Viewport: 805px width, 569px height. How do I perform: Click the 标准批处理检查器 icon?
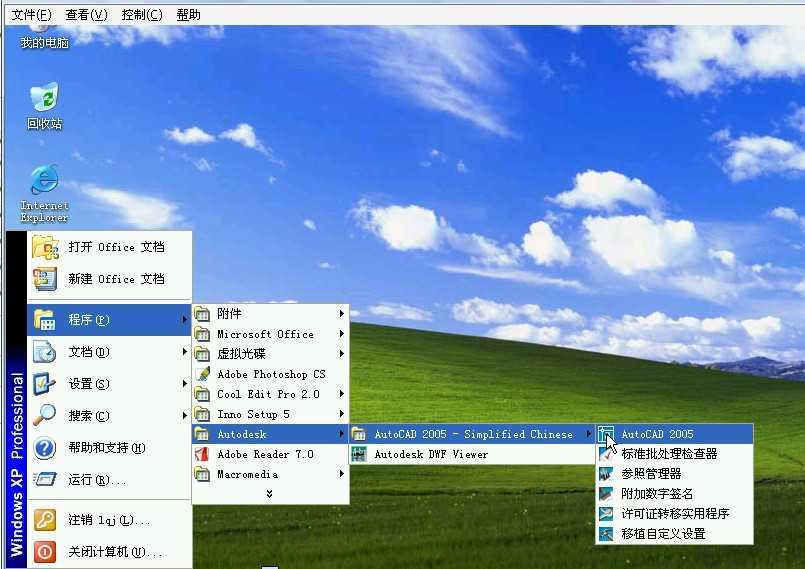point(606,453)
